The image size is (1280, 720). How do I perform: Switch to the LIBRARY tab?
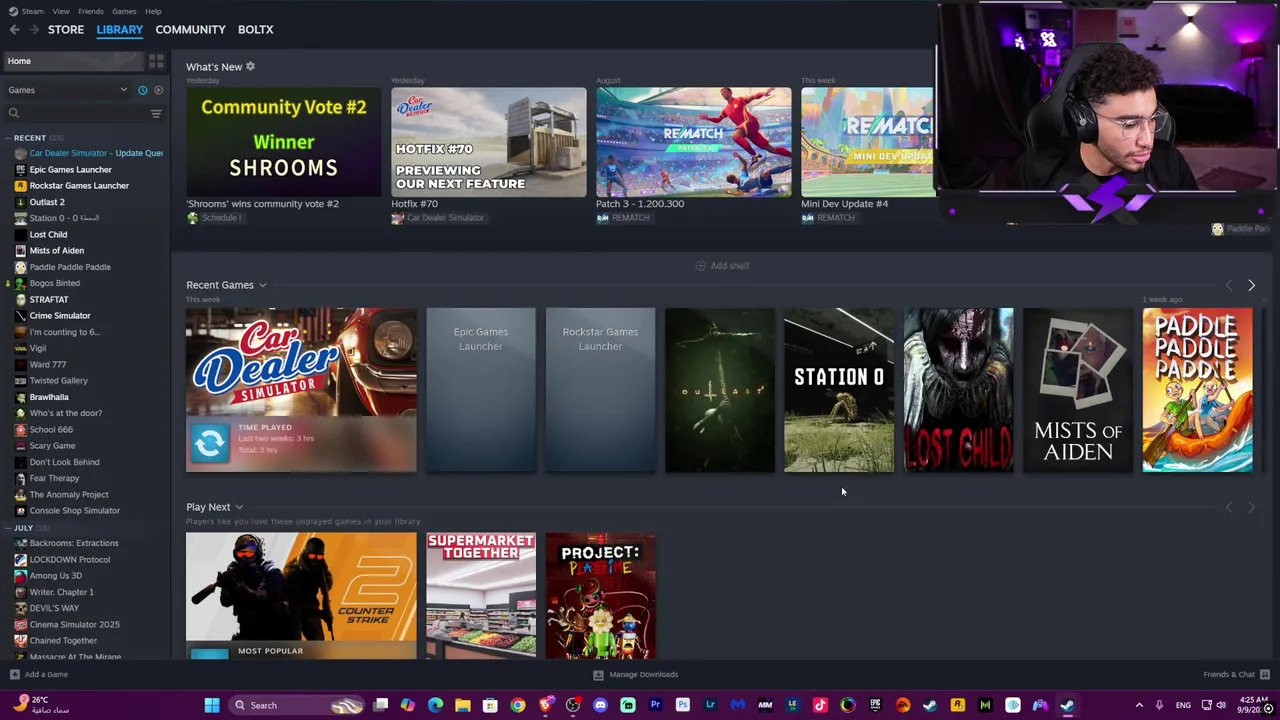pos(120,30)
